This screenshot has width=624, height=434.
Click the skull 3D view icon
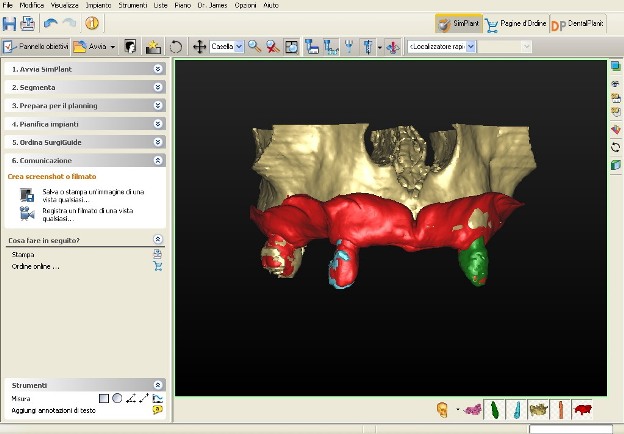443,409
